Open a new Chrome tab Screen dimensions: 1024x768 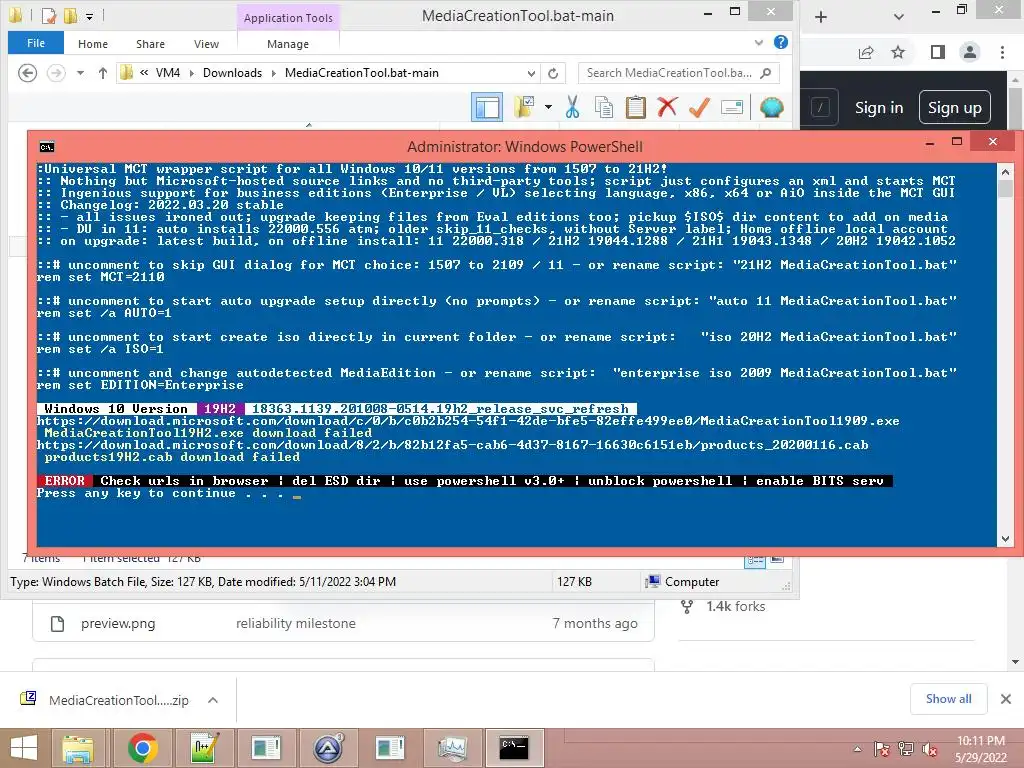point(821,17)
